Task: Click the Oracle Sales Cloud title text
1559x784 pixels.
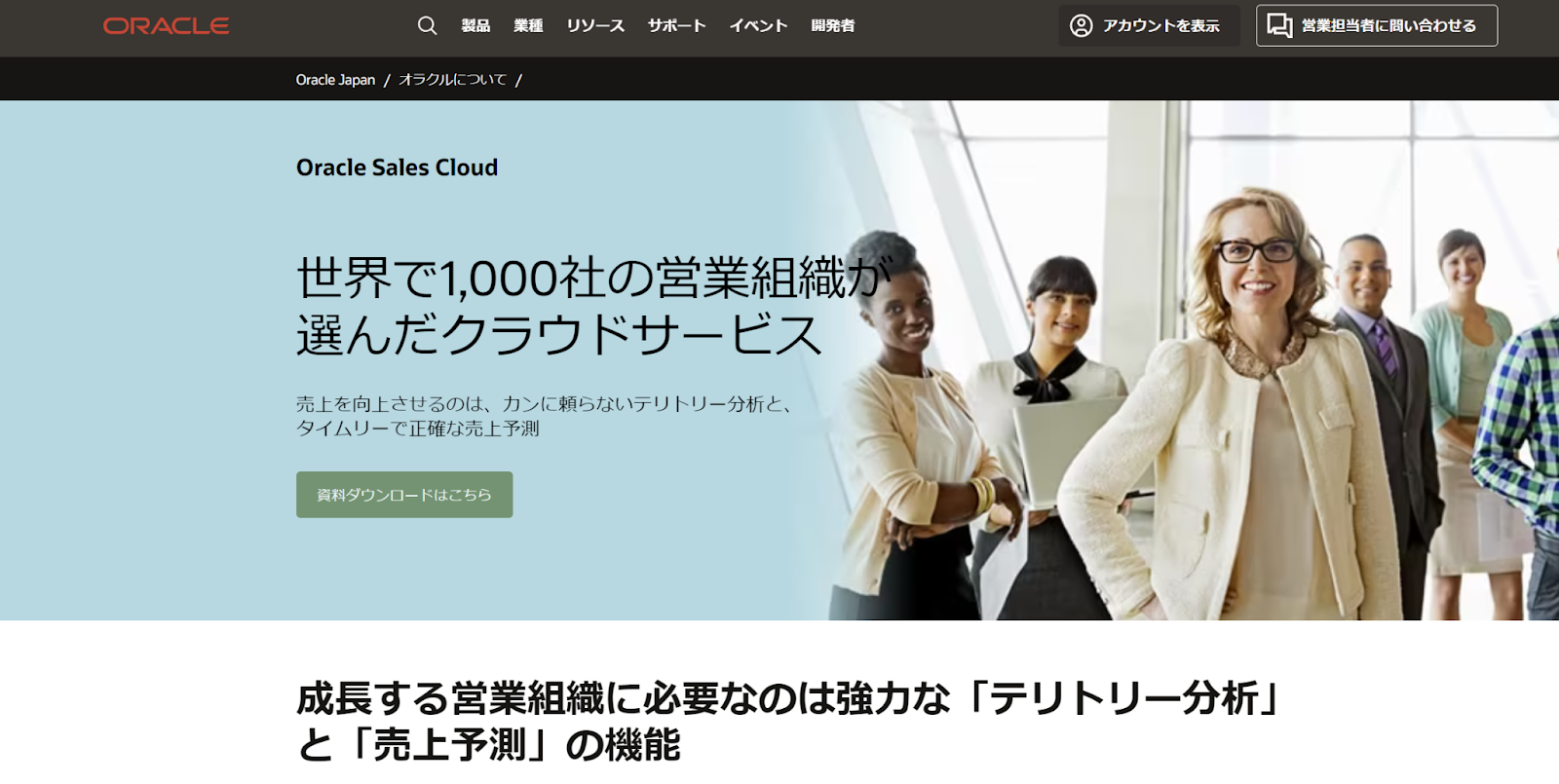Action: (397, 168)
